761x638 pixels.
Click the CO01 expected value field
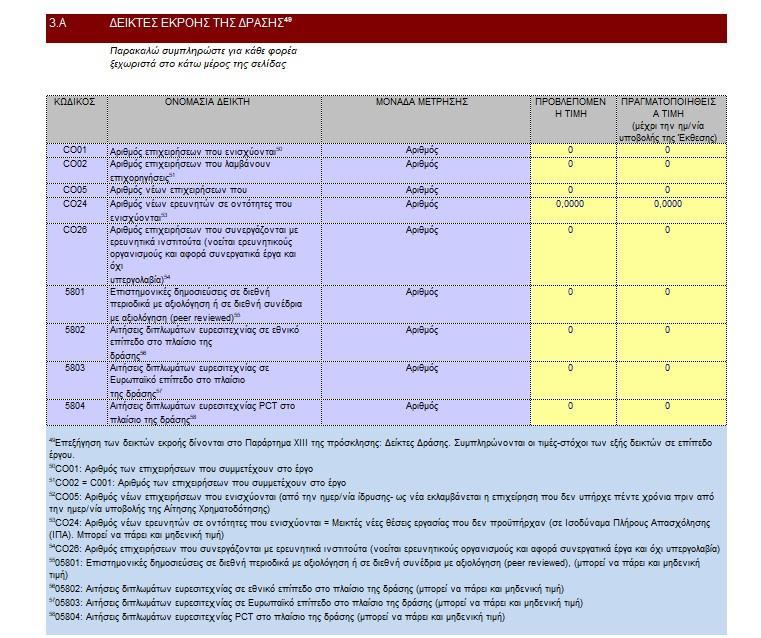tap(573, 150)
